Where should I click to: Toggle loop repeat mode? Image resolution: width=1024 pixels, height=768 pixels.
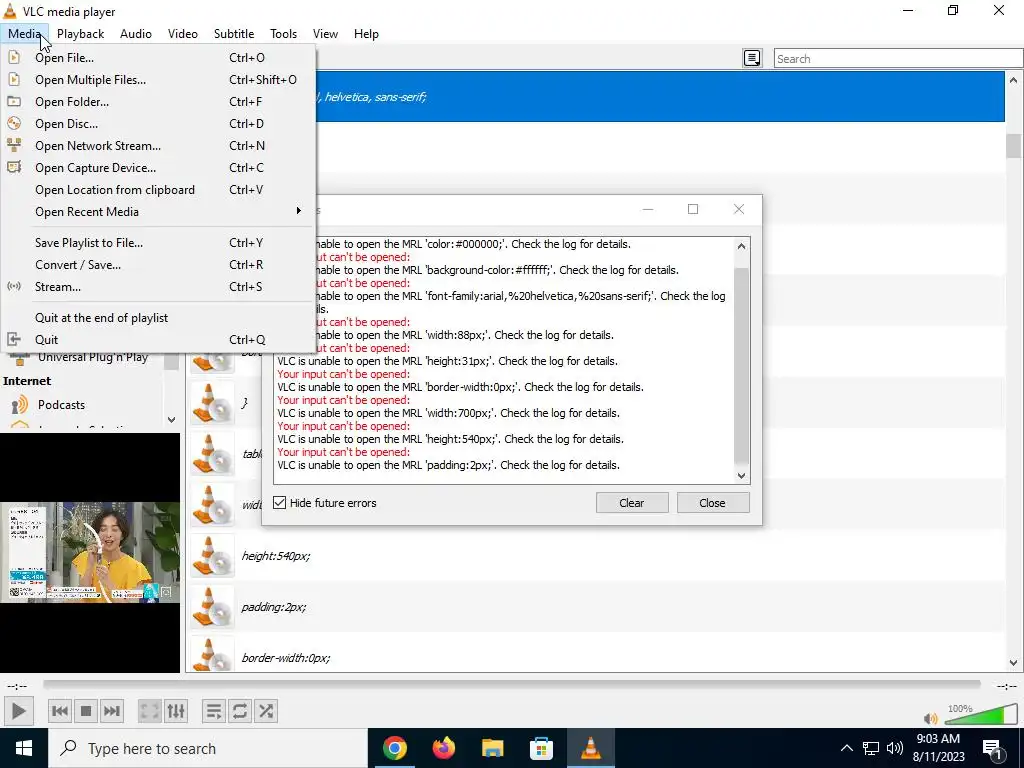tap(240, 711)
